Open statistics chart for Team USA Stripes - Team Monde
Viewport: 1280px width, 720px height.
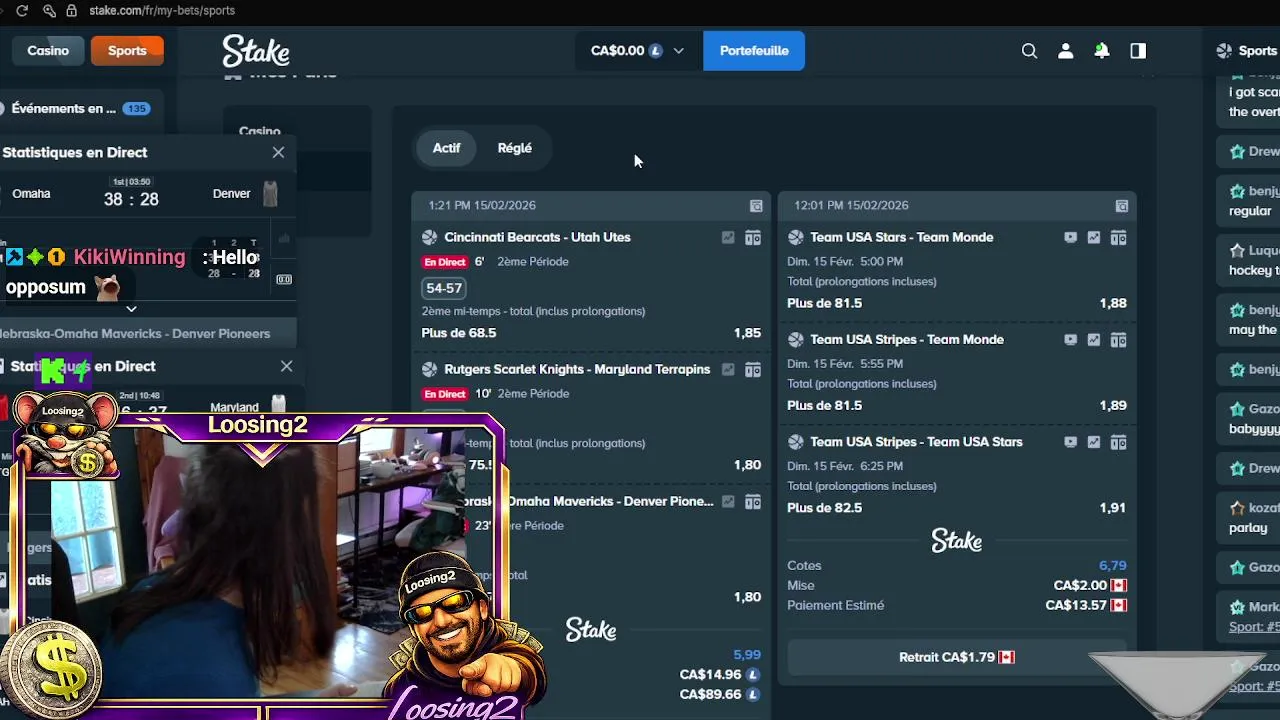1094,339
